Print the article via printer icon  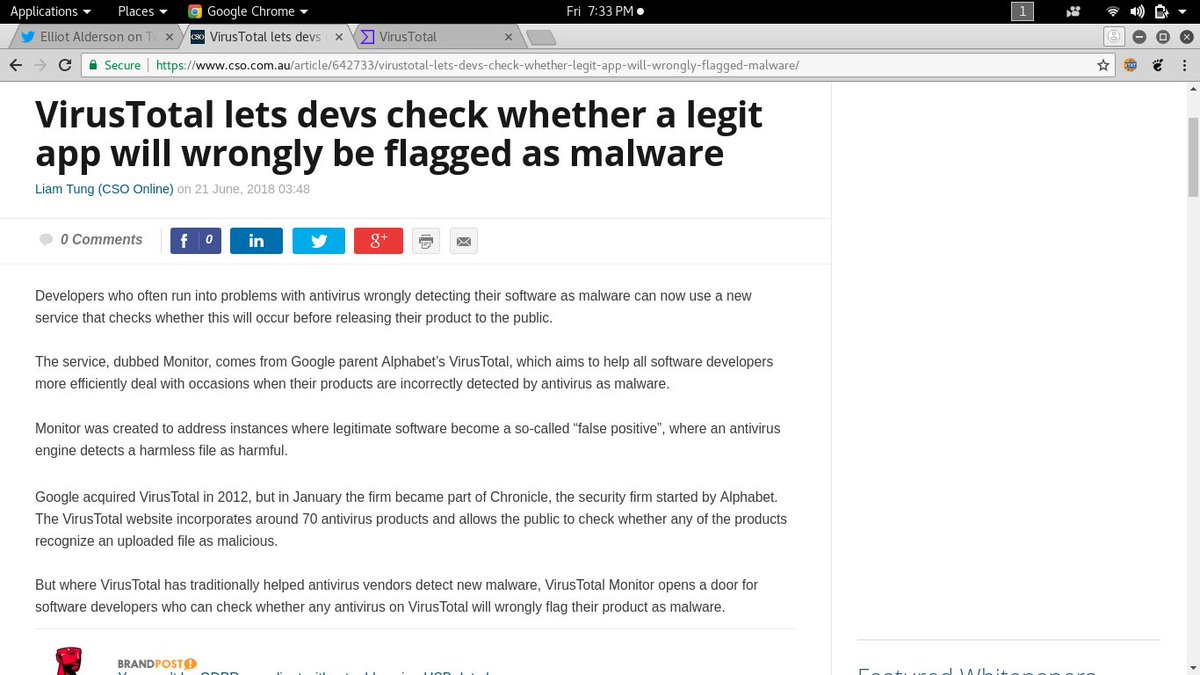tap(426, 241)
